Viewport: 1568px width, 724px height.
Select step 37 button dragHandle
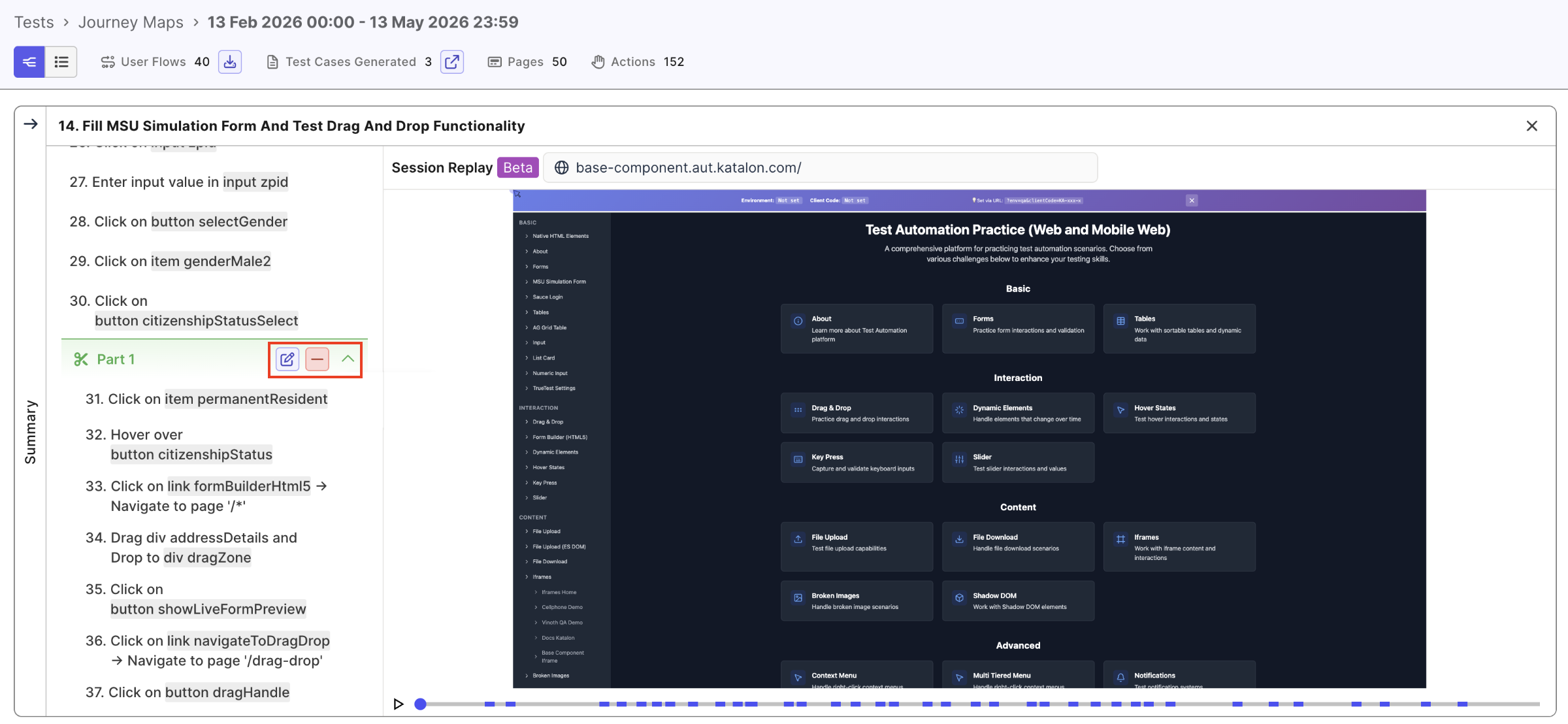click(x=188, y=693)
